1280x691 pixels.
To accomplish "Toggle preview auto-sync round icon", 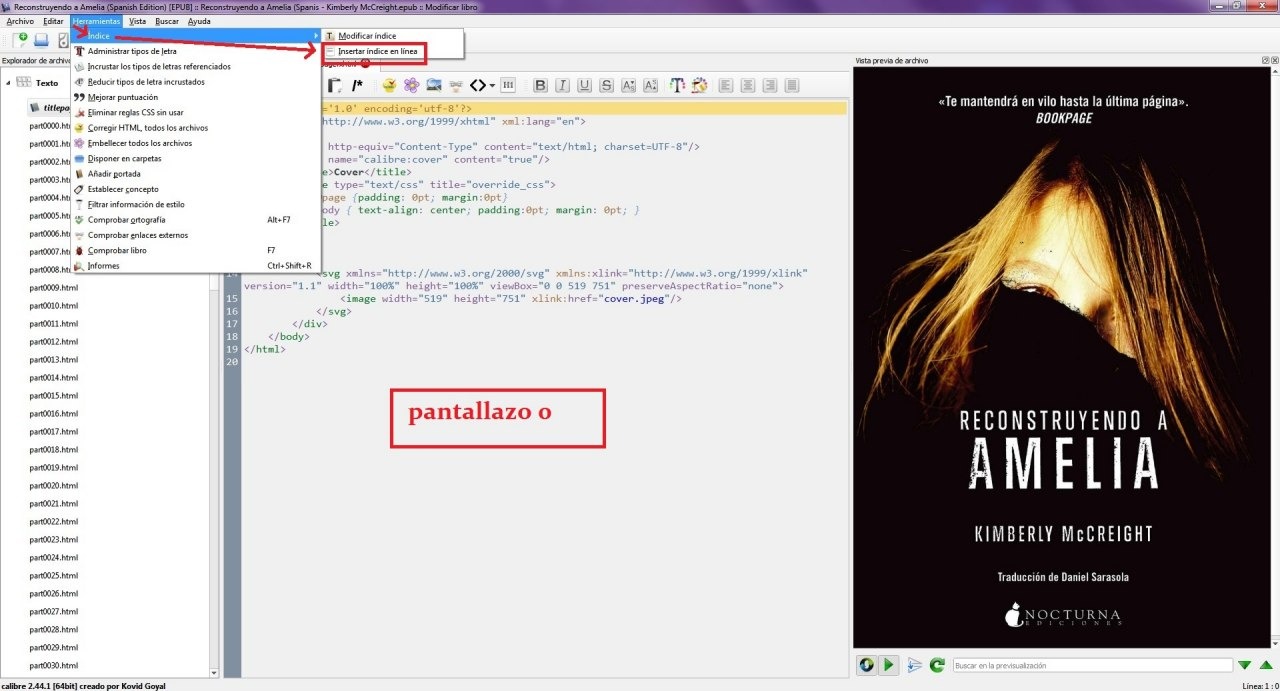I will [x=867, y=664].
